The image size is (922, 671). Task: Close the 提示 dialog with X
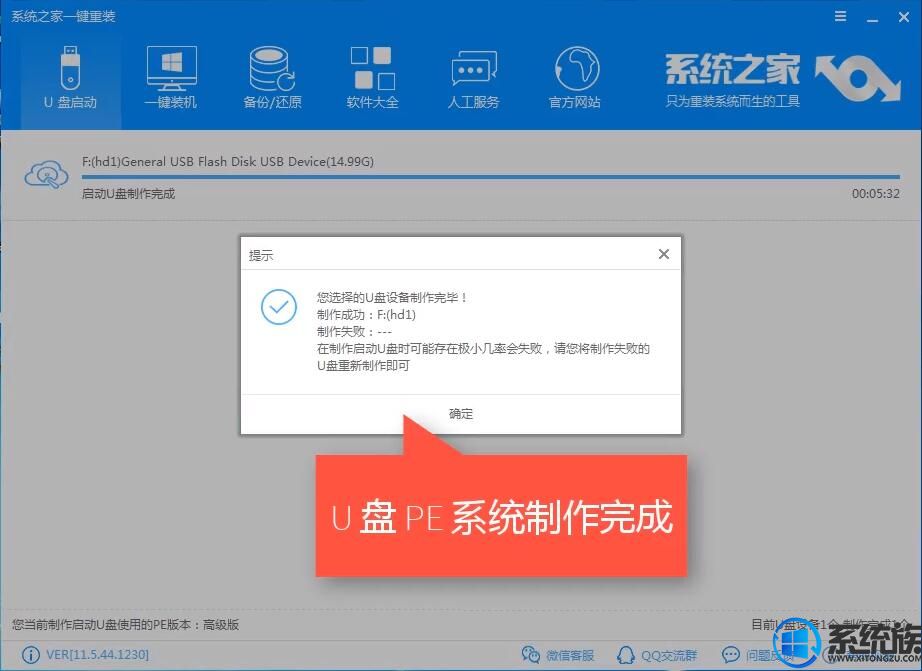[664, 254]
